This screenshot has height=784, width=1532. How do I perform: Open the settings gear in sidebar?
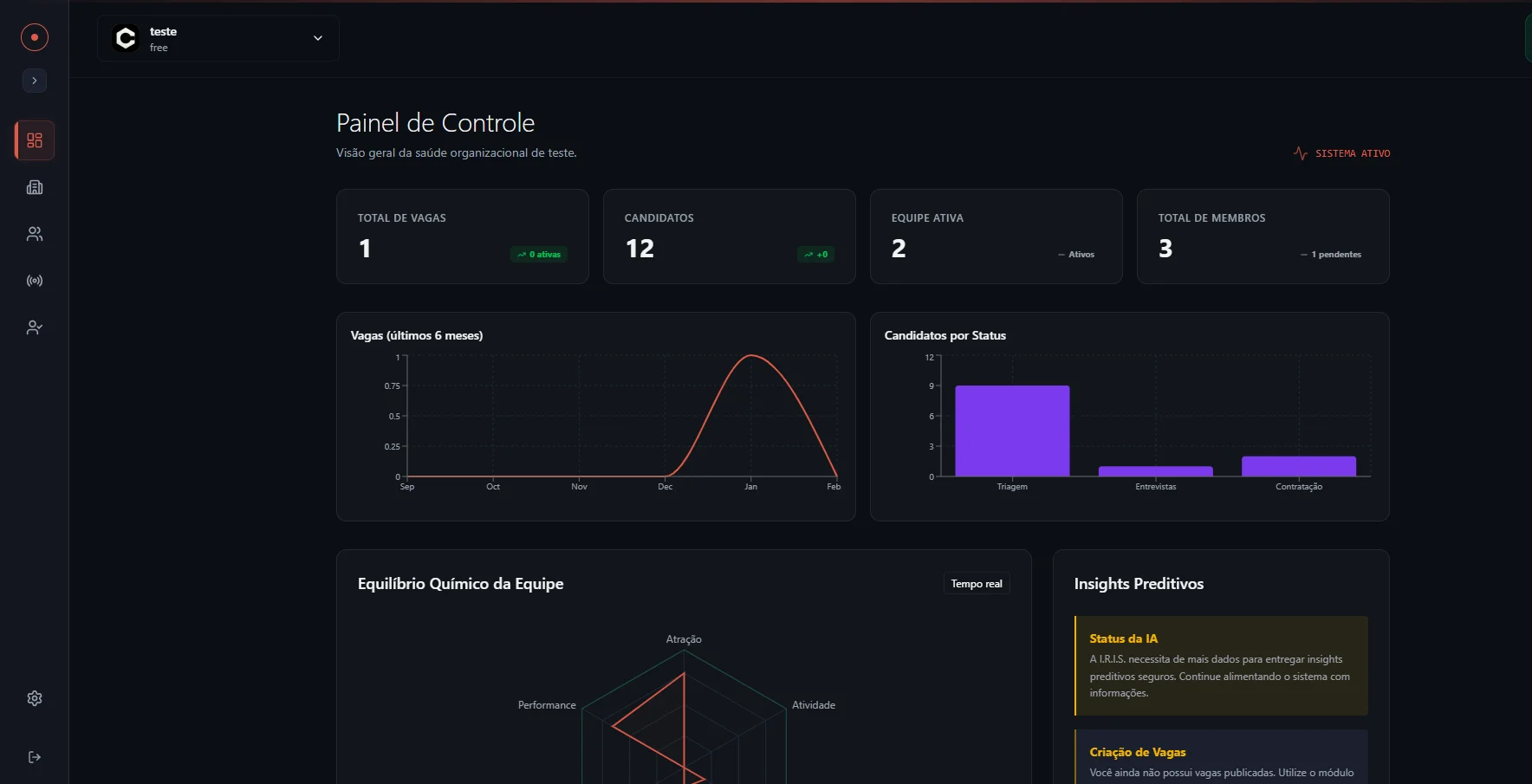click(x=34, y=698)
